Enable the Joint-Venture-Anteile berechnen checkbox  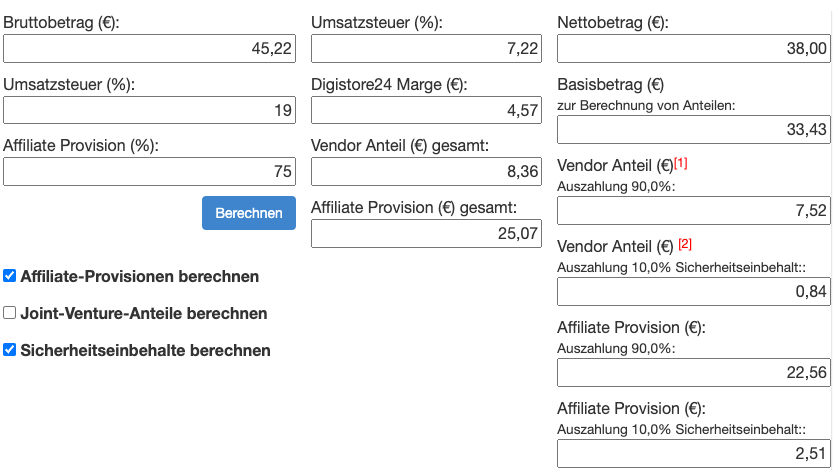(10, 313)
